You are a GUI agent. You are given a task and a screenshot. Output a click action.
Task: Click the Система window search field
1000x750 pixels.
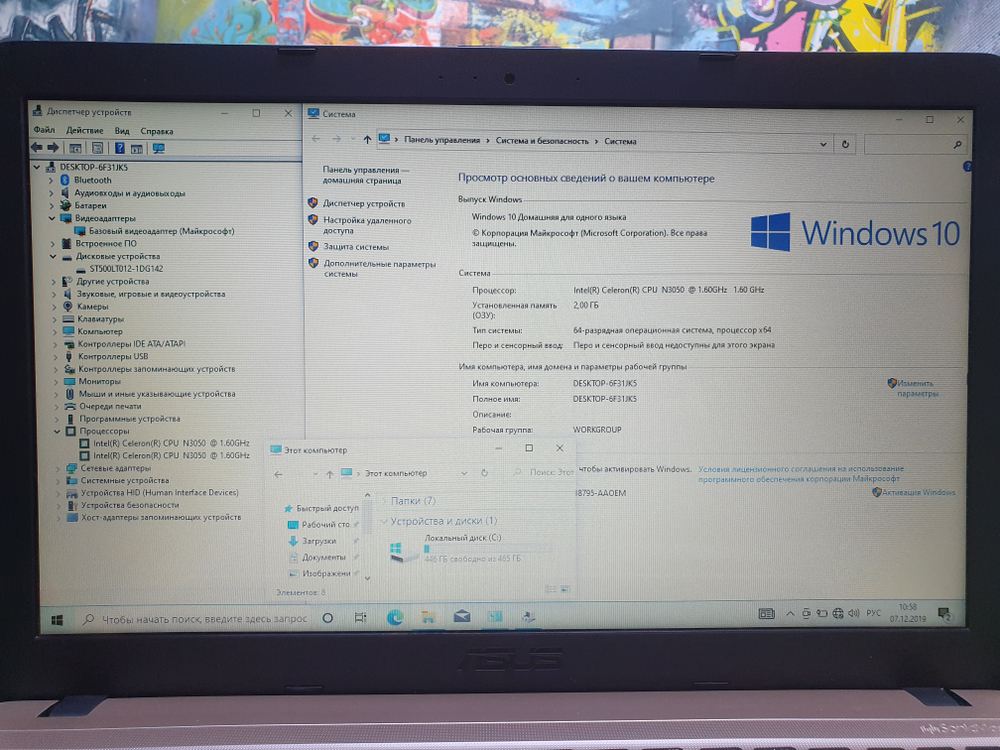(915, 145)
